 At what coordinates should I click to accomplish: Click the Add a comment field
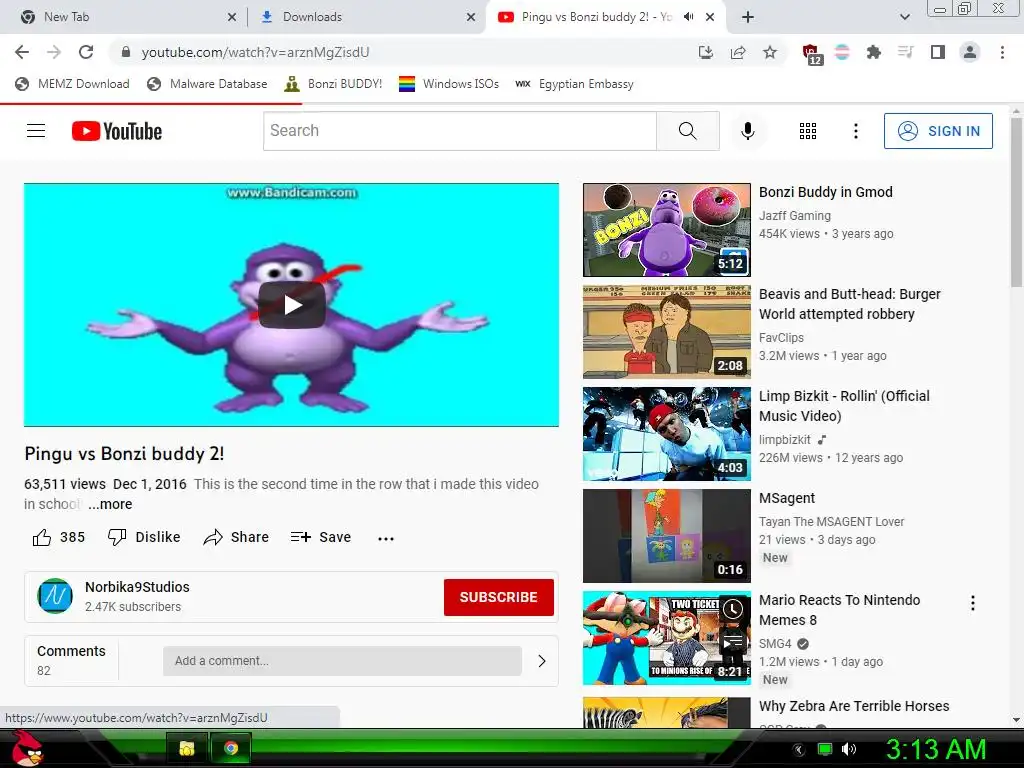coord(342,661)
